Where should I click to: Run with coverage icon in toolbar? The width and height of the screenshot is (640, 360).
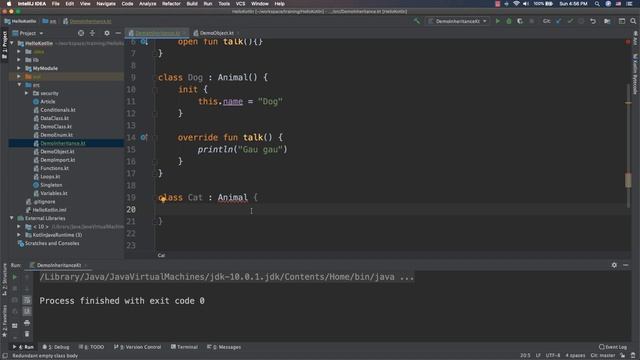520,21
